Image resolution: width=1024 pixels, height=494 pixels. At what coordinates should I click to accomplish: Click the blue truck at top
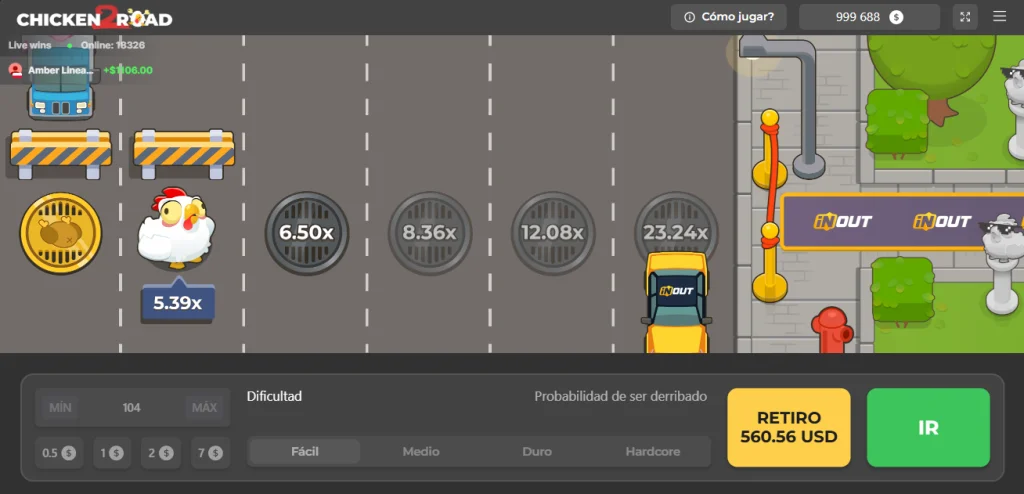pyautogui.click(x=60, y=77)
